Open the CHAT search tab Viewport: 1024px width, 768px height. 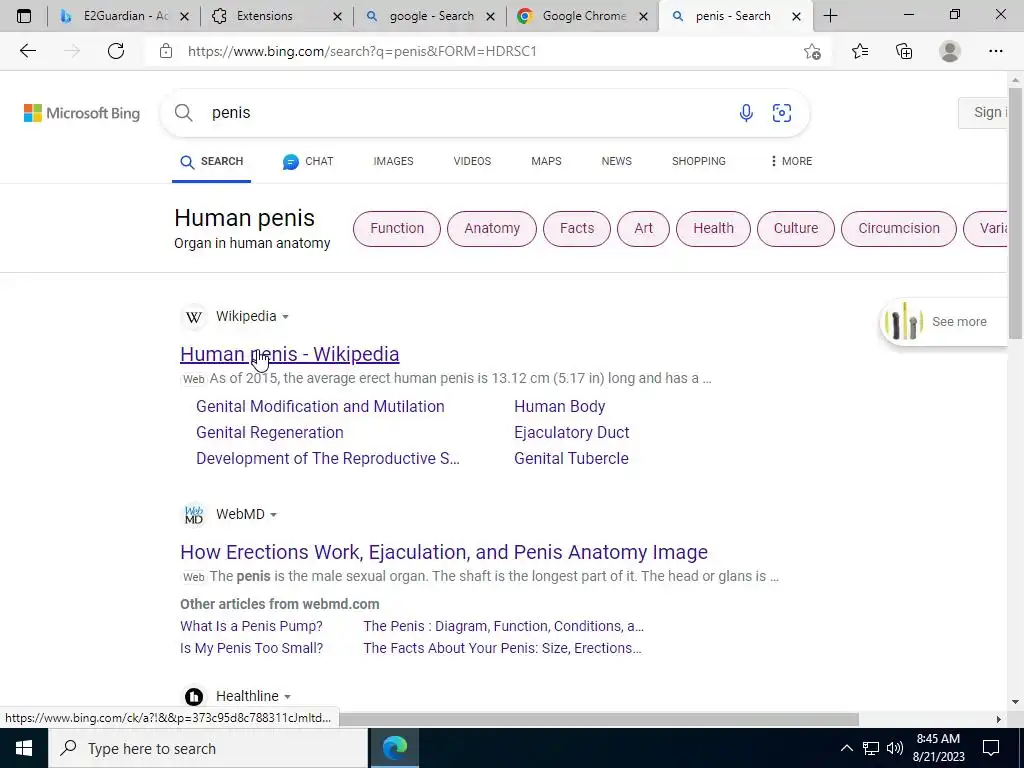tap(308, 161)
